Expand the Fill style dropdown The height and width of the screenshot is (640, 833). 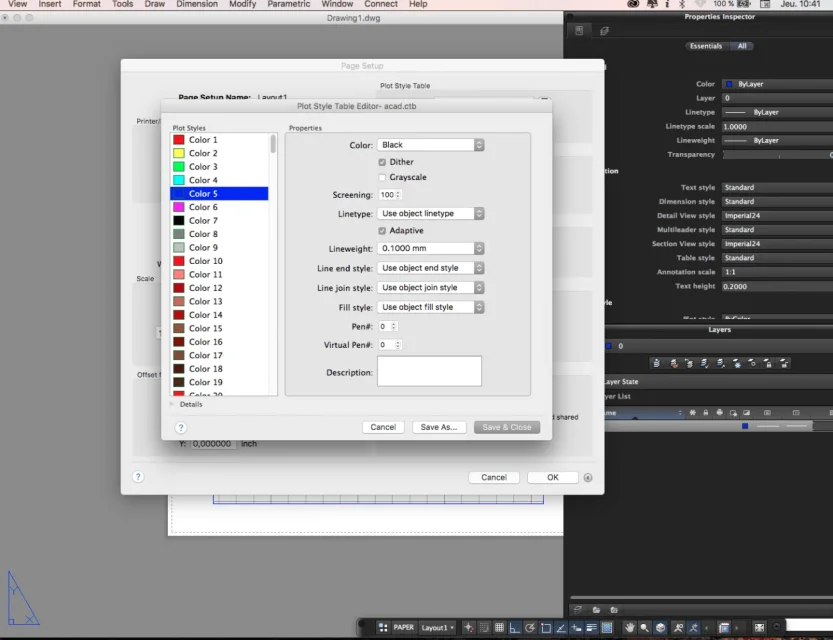430,307
